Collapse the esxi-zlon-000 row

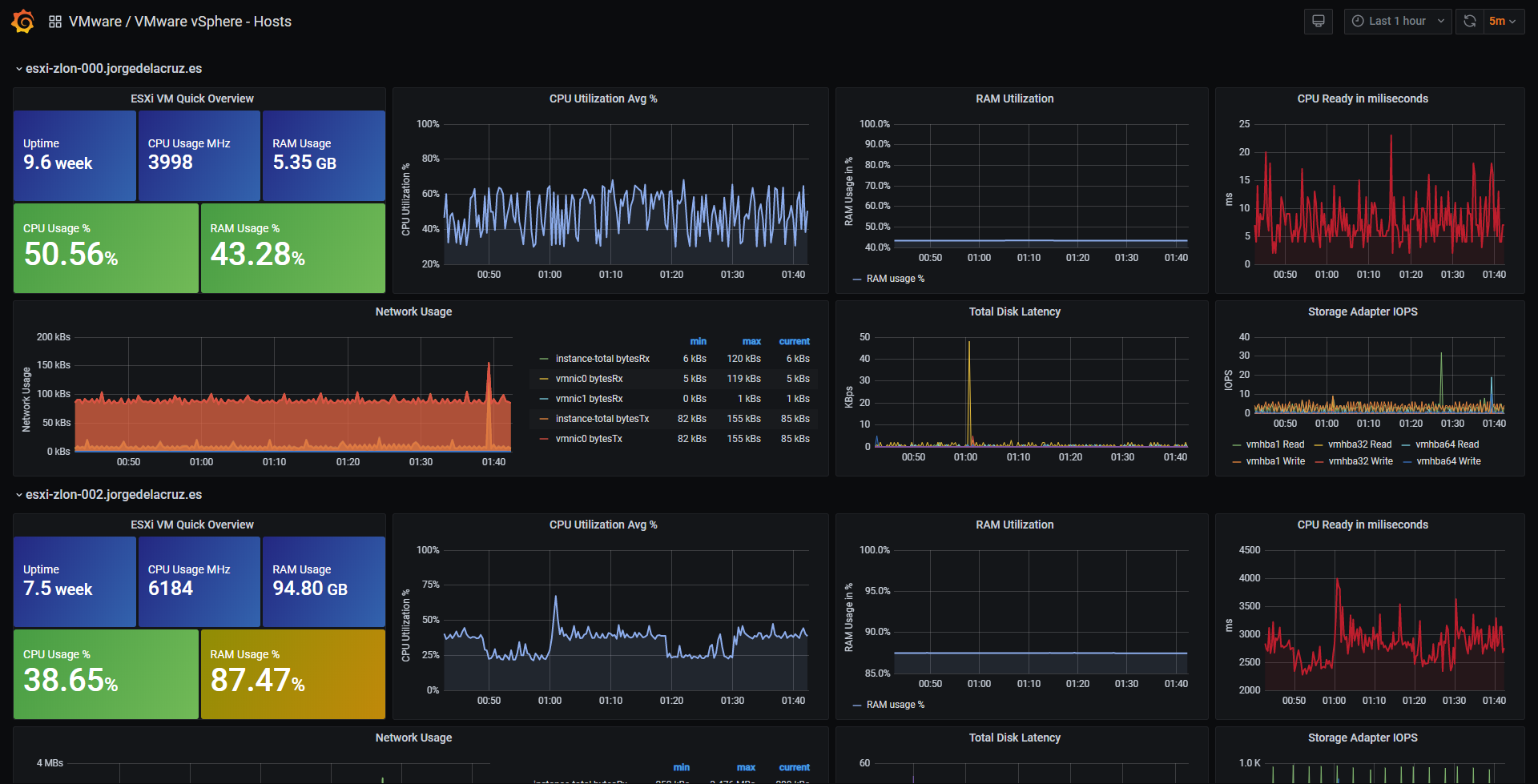109,68
